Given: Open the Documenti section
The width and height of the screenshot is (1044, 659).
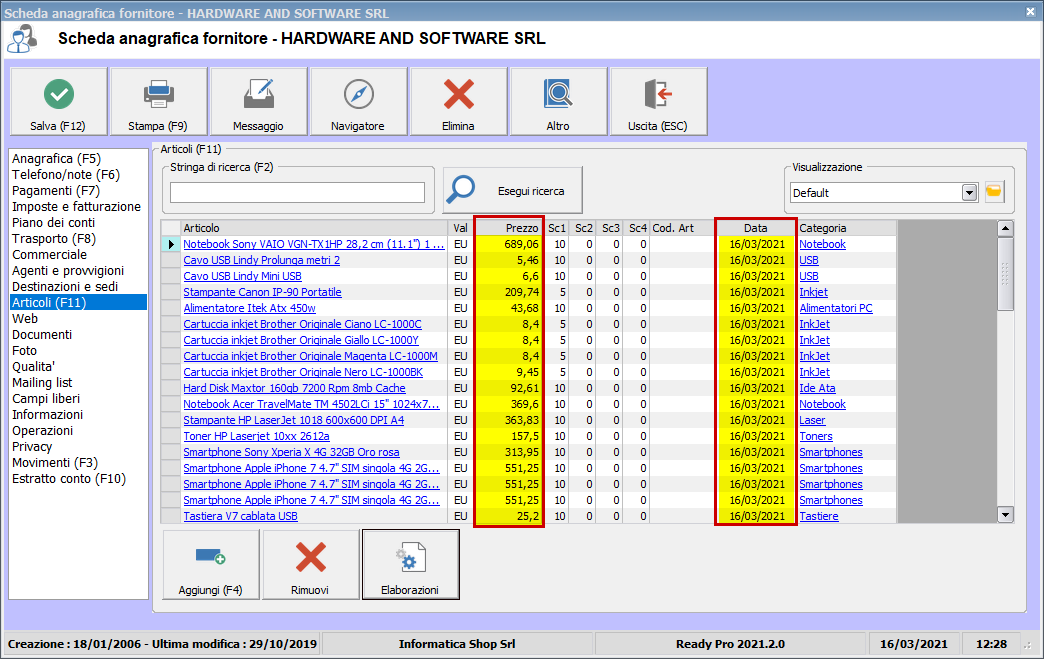Looking at the screenshot, I should point(42,334).
